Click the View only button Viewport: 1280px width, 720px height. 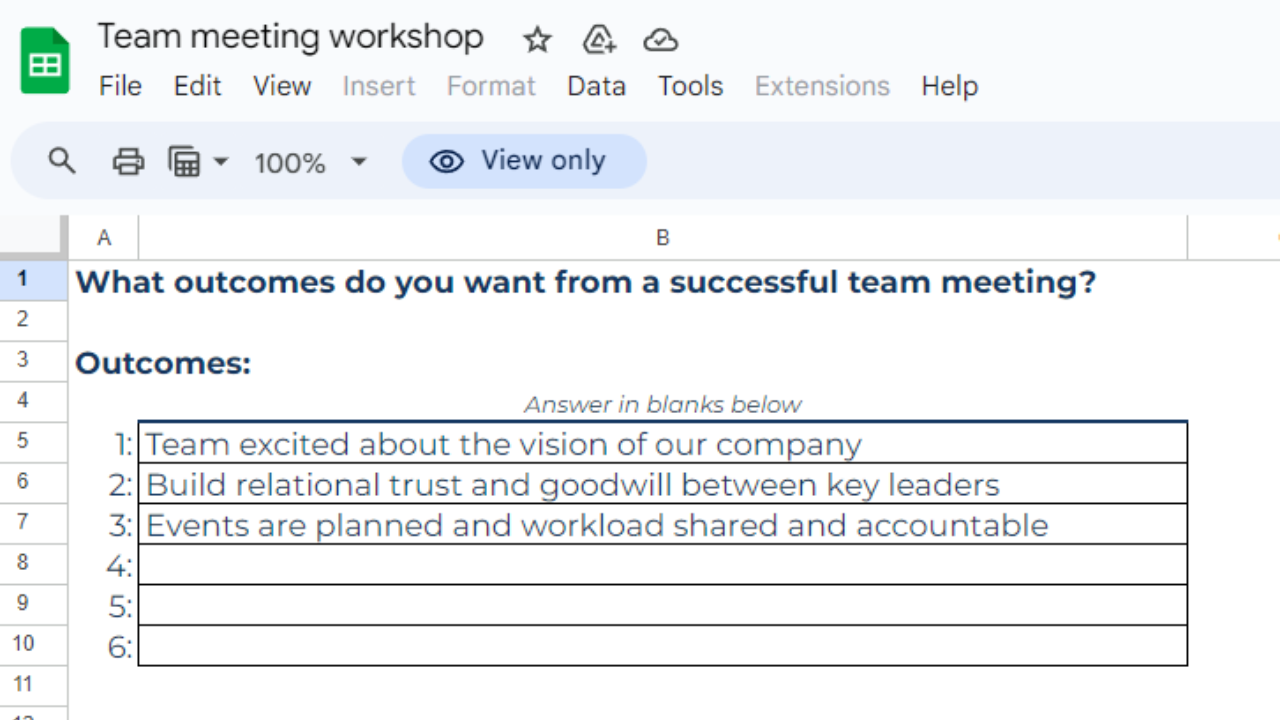pyautogui.click(x=524, y=161)
